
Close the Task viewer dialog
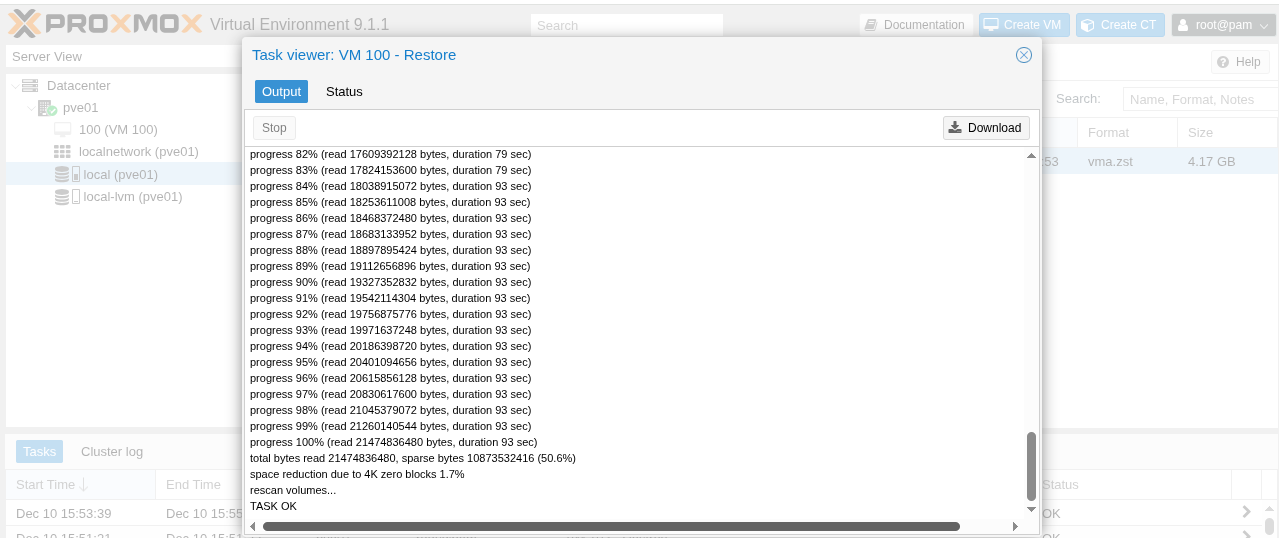pos(1023,55)
